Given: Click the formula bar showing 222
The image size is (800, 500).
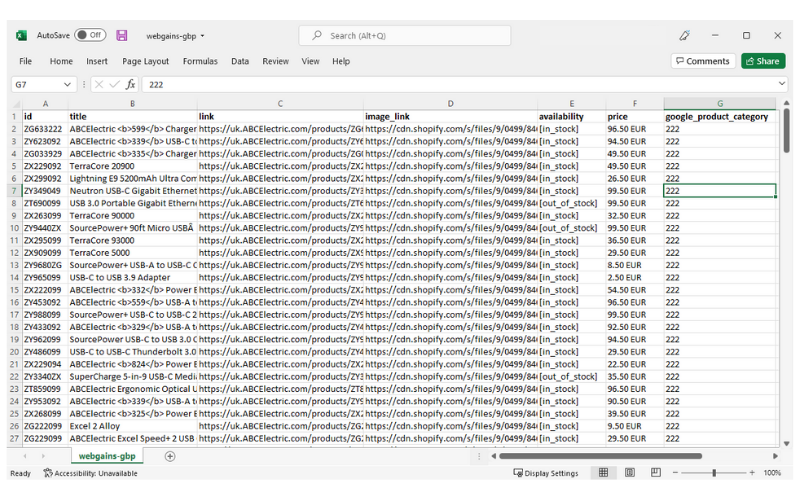Looking at the screenshot, I should [459, 85].
